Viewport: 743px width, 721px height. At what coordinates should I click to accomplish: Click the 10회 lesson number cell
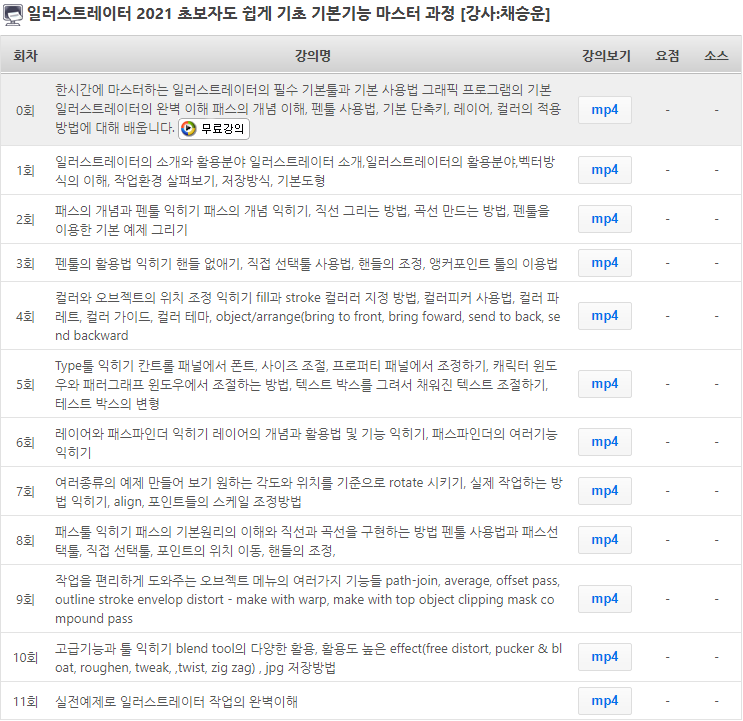[x=26, y=658]
